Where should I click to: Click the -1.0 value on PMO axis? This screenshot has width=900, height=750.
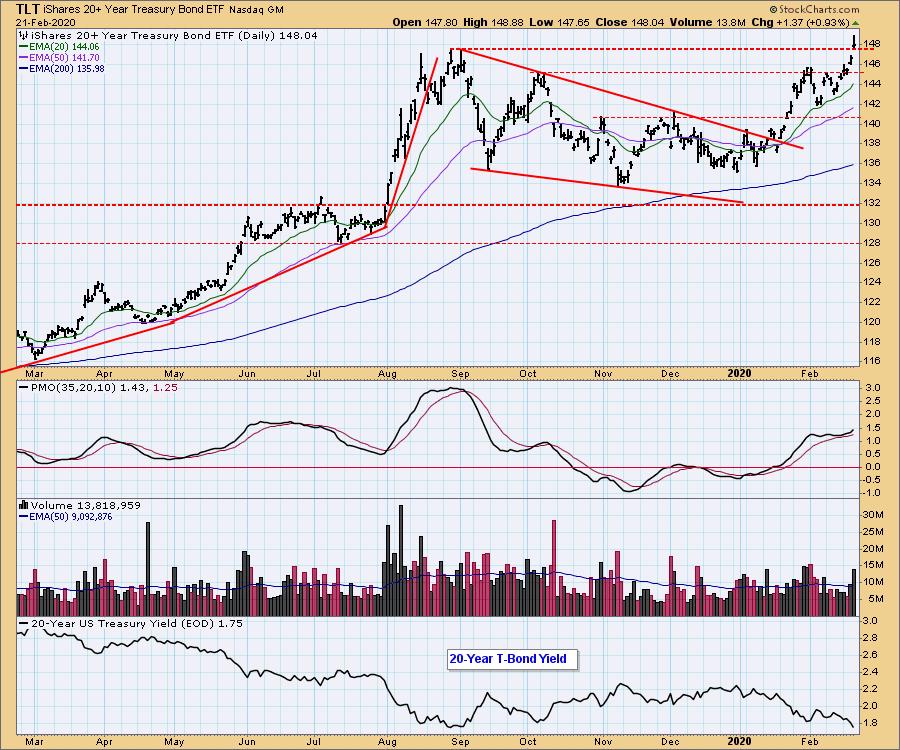871,493
